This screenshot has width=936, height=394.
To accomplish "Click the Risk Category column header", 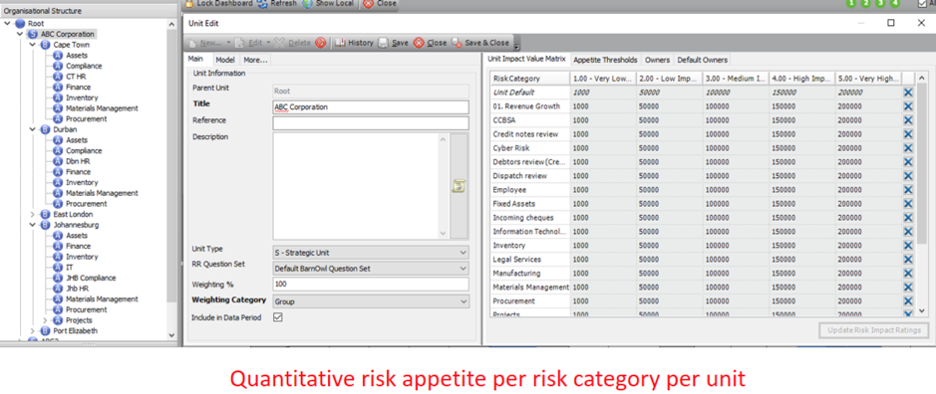I will click(x=530, y=78).
